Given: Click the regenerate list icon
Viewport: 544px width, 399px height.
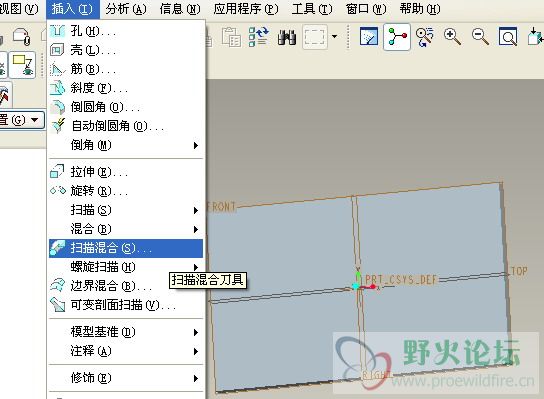Looking at the screenshot, I should [258, 37].
